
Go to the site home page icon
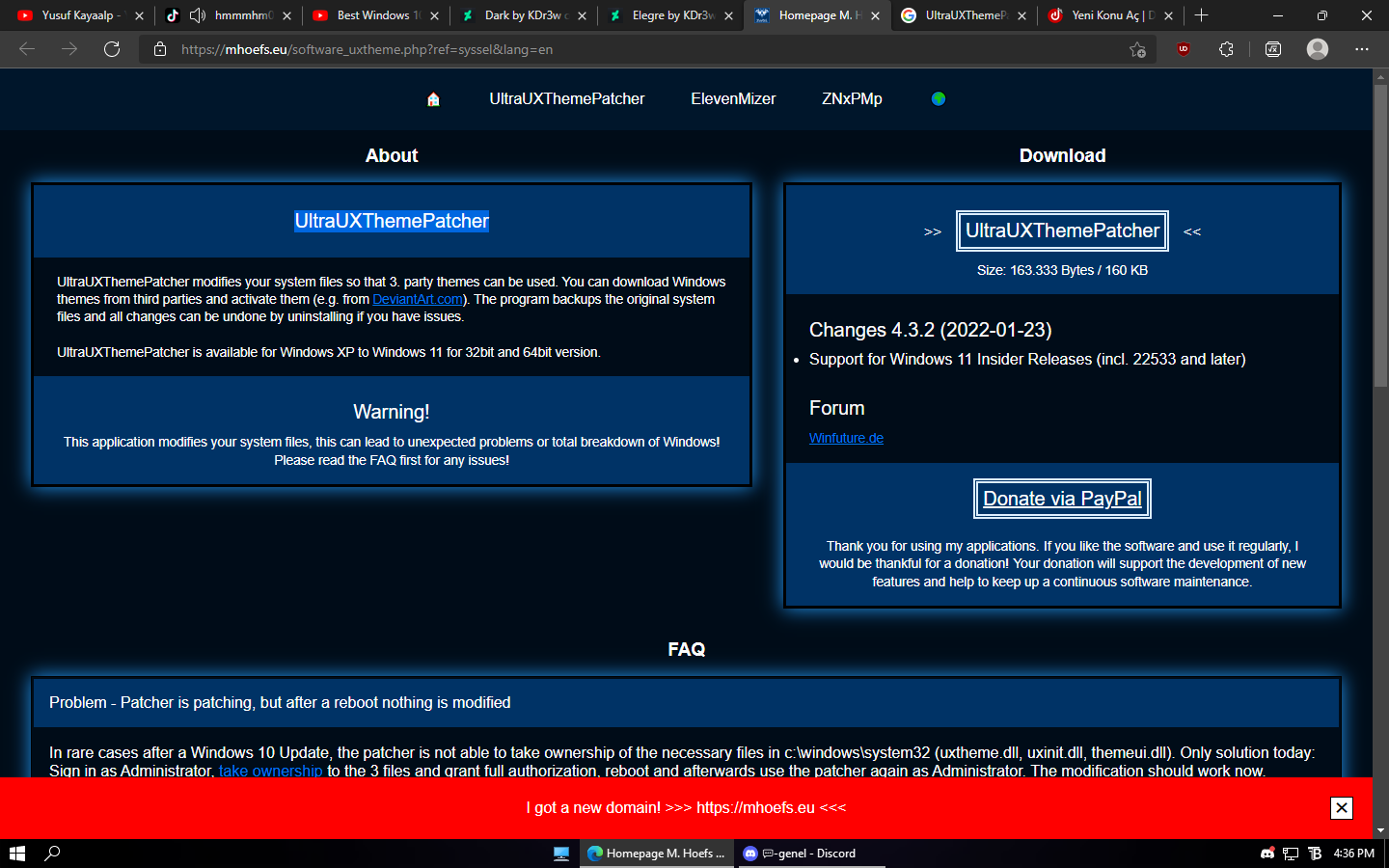click(433, 99)
